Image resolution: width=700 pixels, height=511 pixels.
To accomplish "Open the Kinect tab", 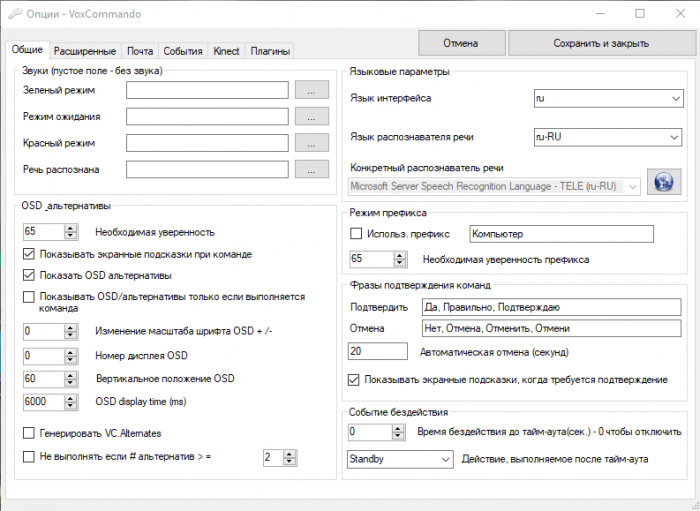I will 226,51.
